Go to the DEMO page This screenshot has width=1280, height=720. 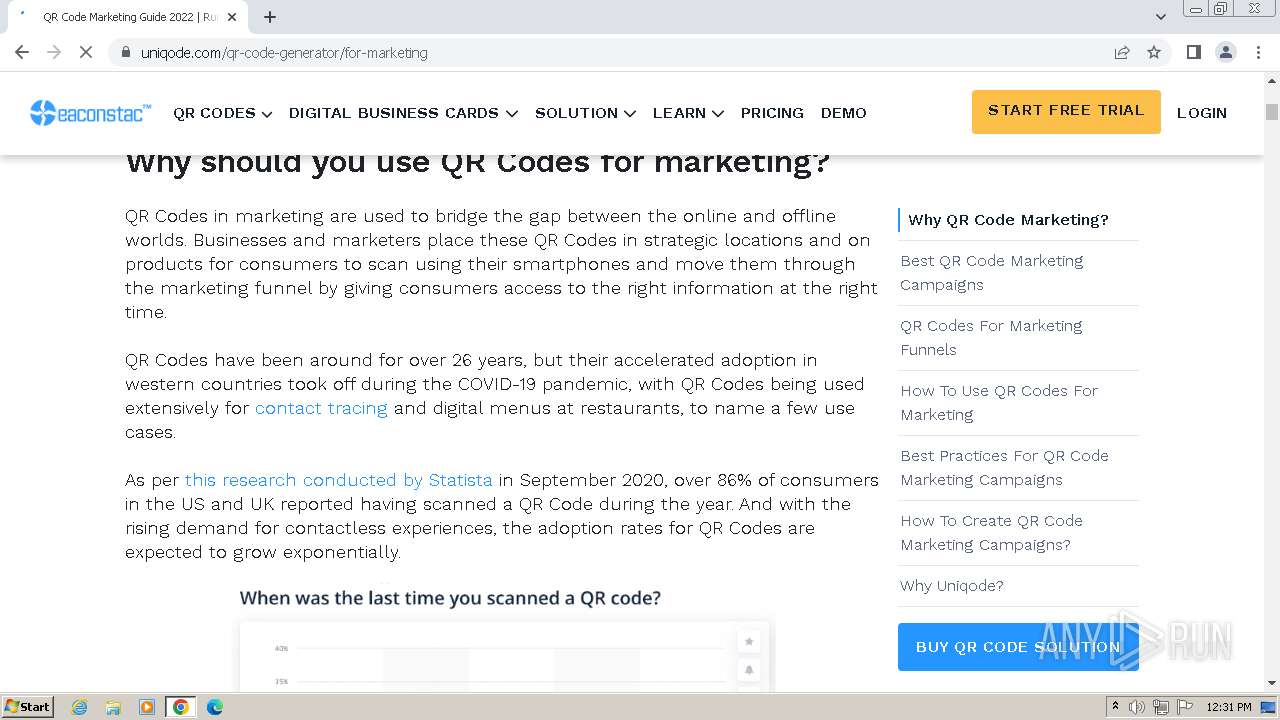[843, 113]
